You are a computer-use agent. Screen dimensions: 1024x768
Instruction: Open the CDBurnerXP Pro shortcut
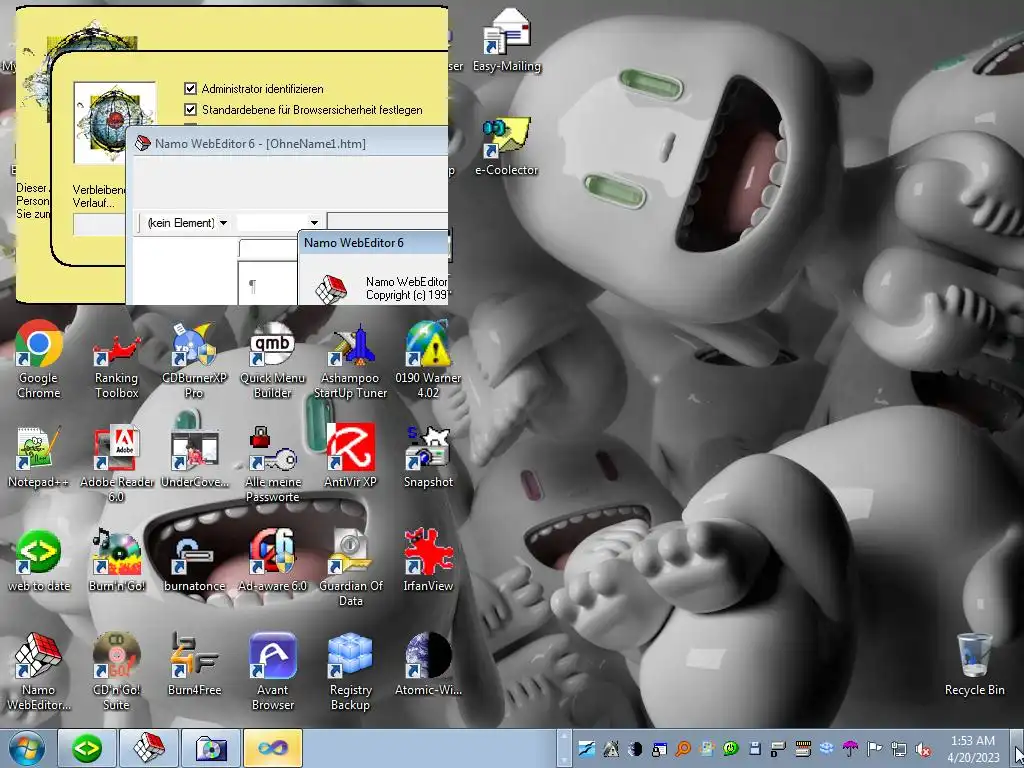tap(194, 358)
